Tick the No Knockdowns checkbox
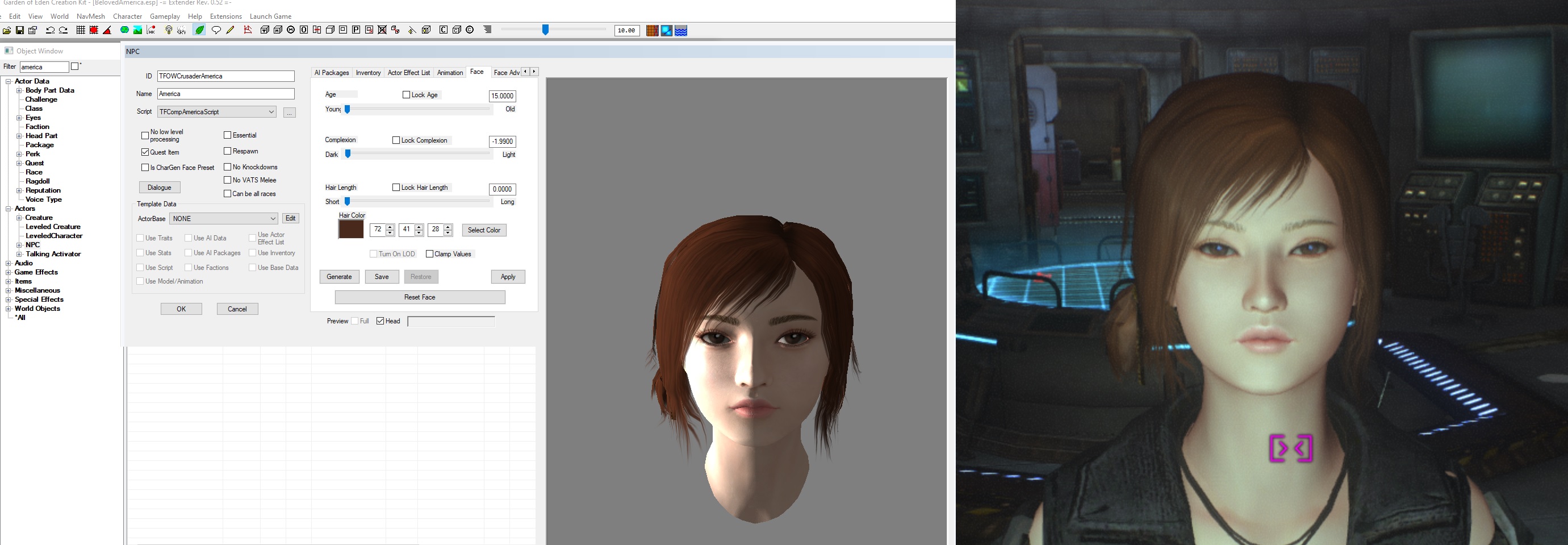Viewport: 1568px width, 545px height. coord(228,167)
